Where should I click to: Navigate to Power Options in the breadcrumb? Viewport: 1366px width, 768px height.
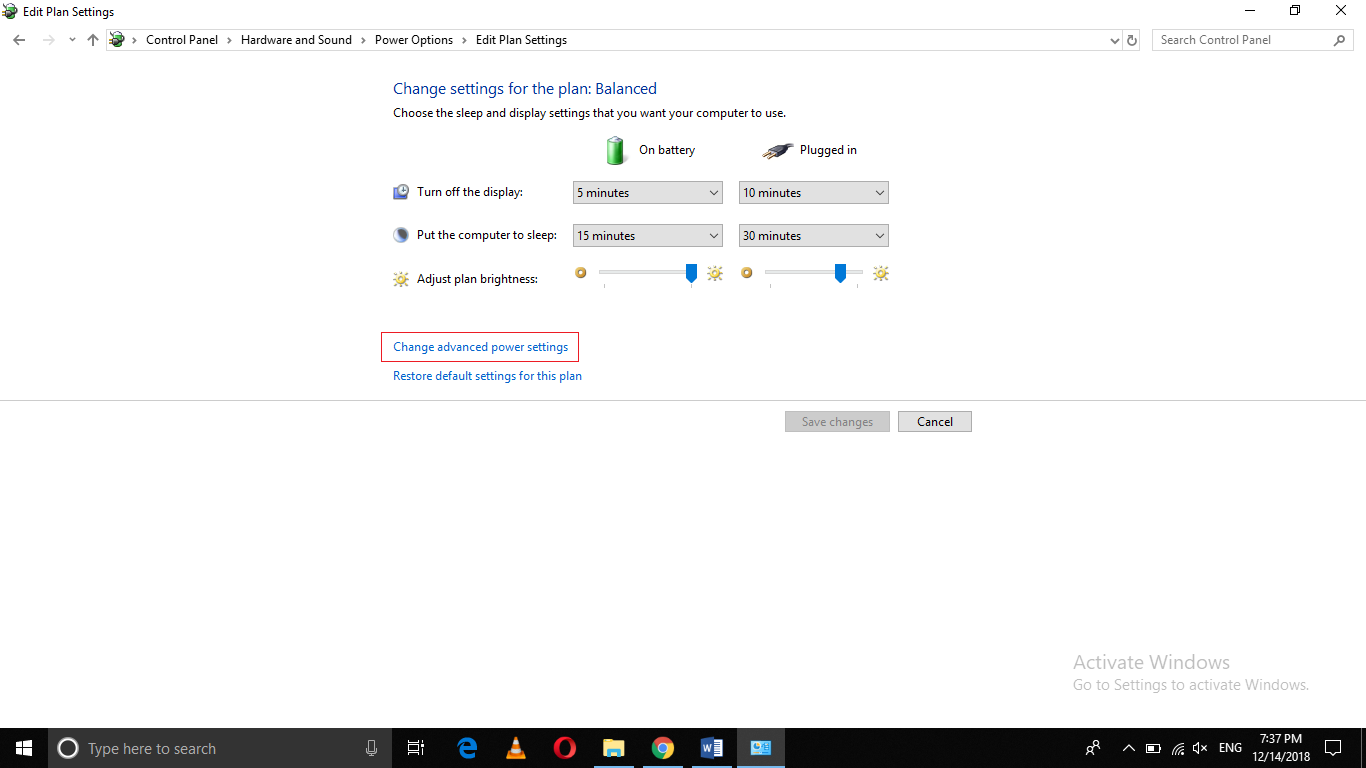(x=413, y=40)
